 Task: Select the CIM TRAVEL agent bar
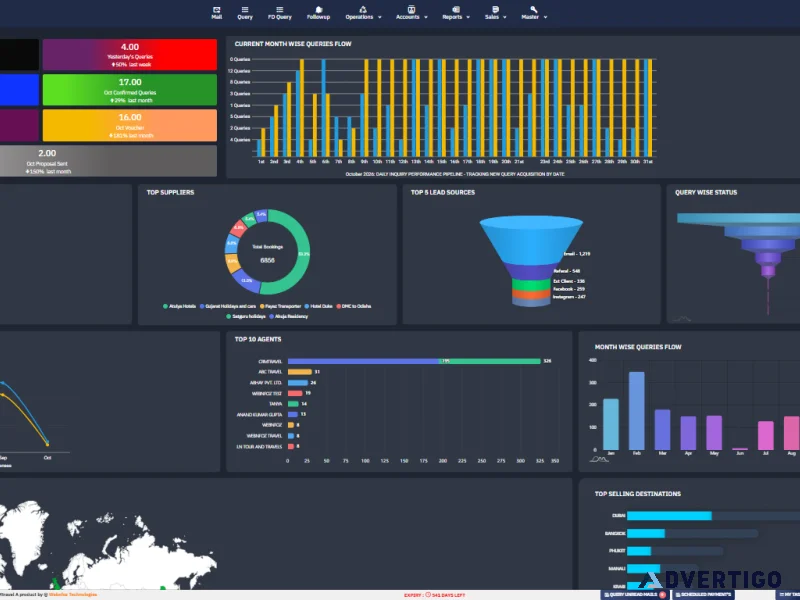pyautogui.click(x=414, y=361)
